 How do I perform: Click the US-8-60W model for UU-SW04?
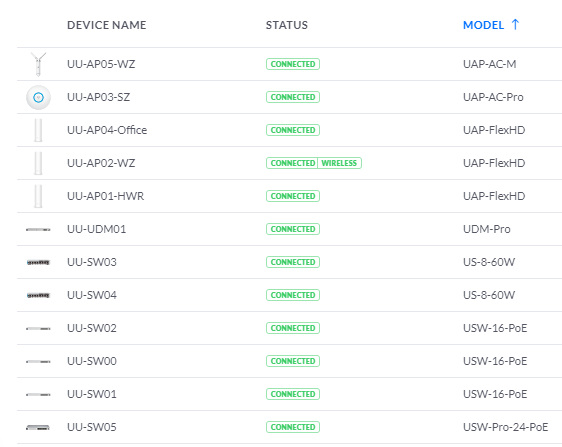[x=489, y=295]
